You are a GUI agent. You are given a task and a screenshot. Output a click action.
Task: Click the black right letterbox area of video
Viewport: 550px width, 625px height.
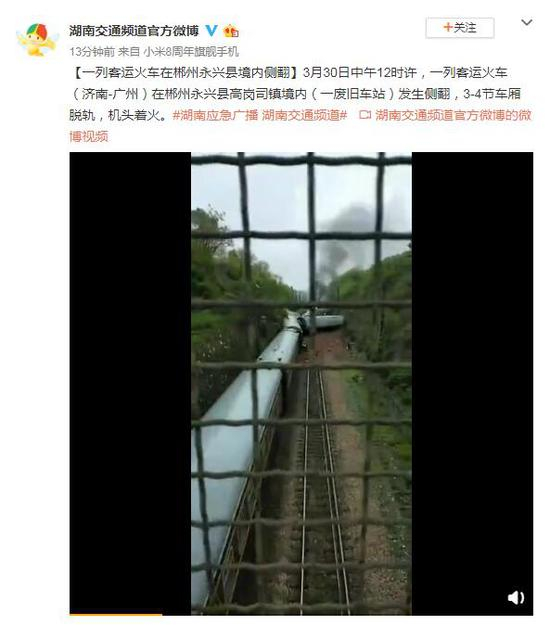click(x=472, y=383)
